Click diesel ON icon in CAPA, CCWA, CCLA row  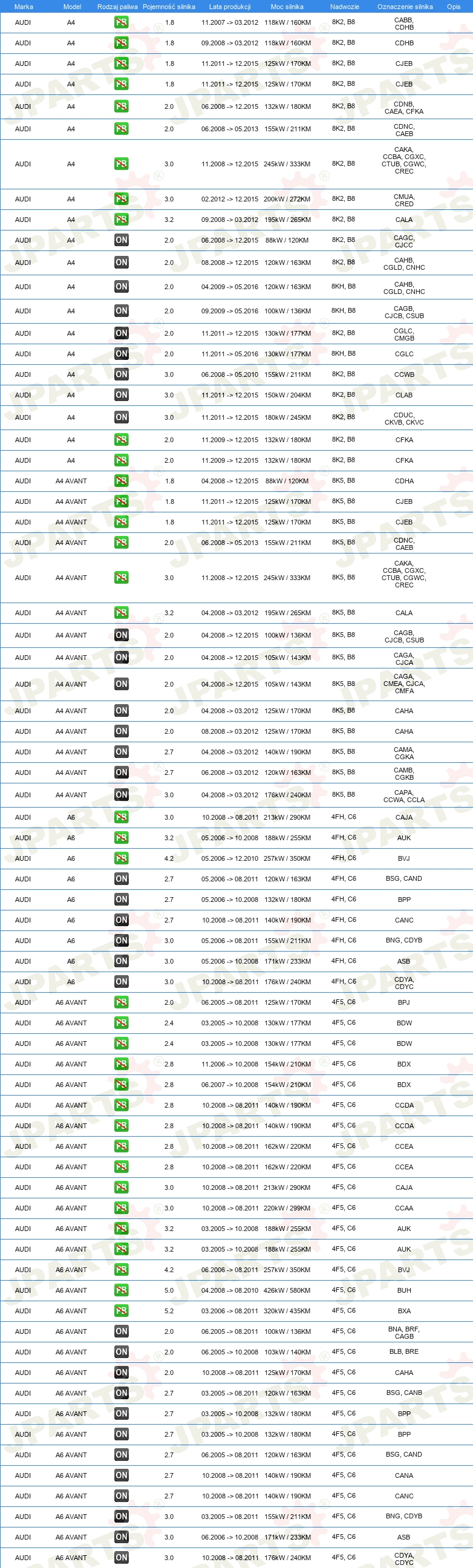coord(121,795)
